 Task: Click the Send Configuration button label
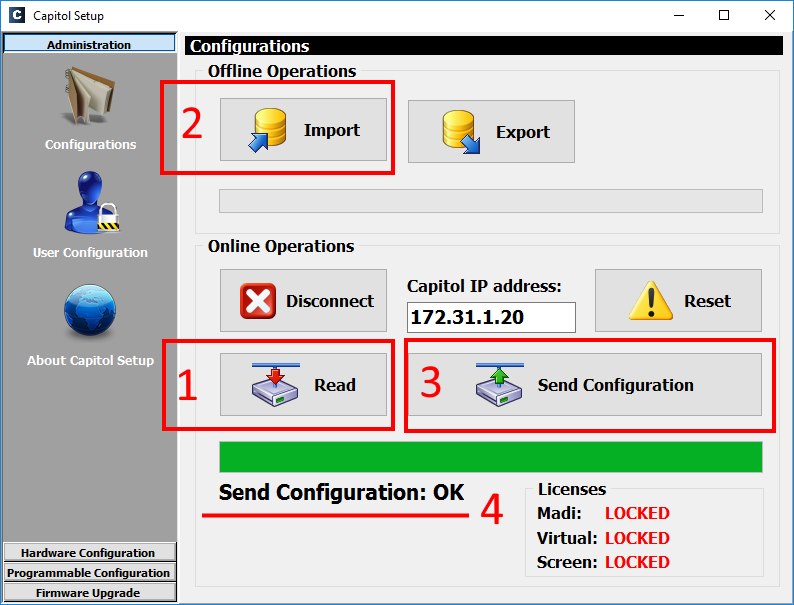(x=615, y=385)
